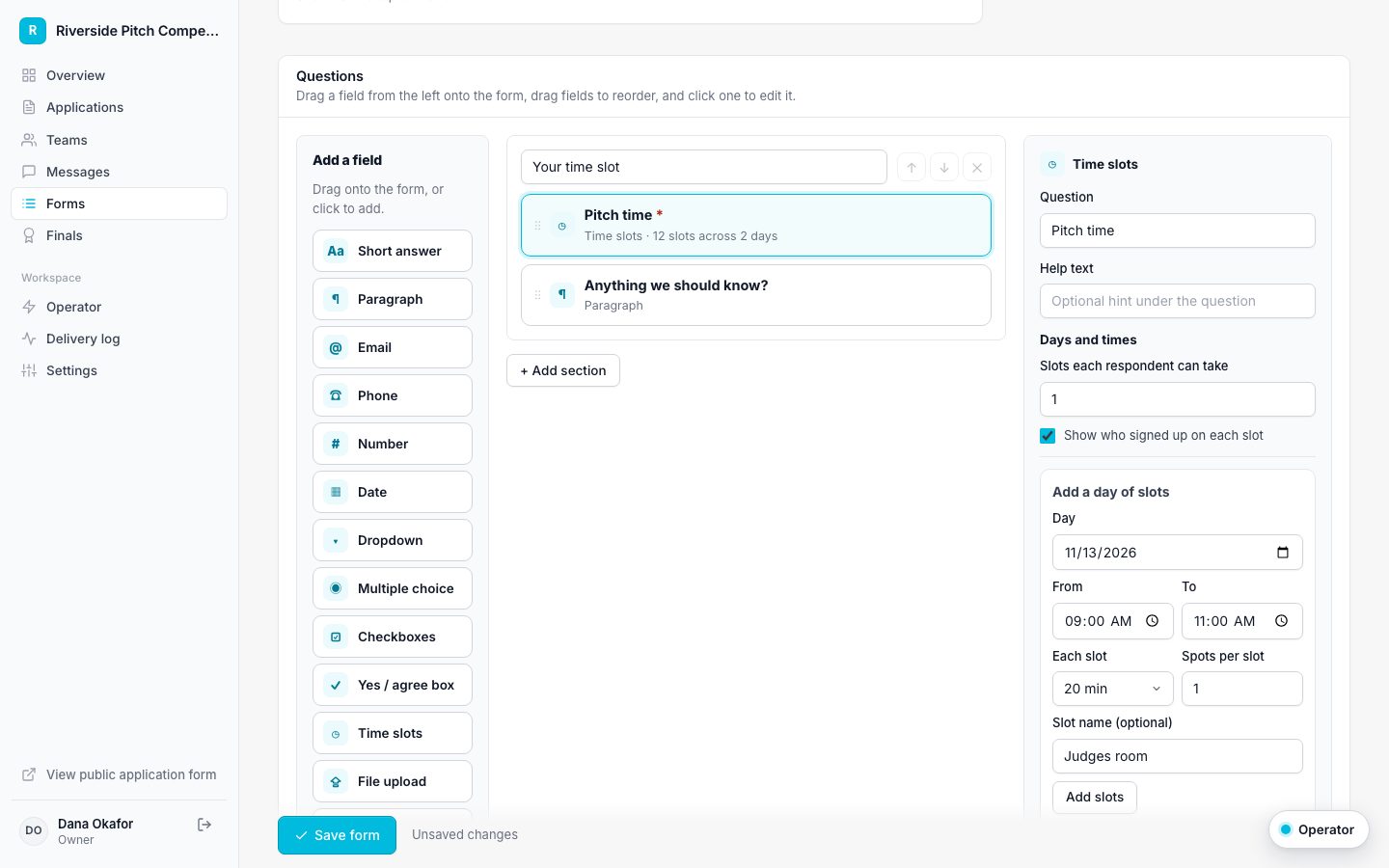The width and height of the screenshot is (1389, 868).
Task: Grab the drag handle of Pitch time field
Action: tap(537, 226)
